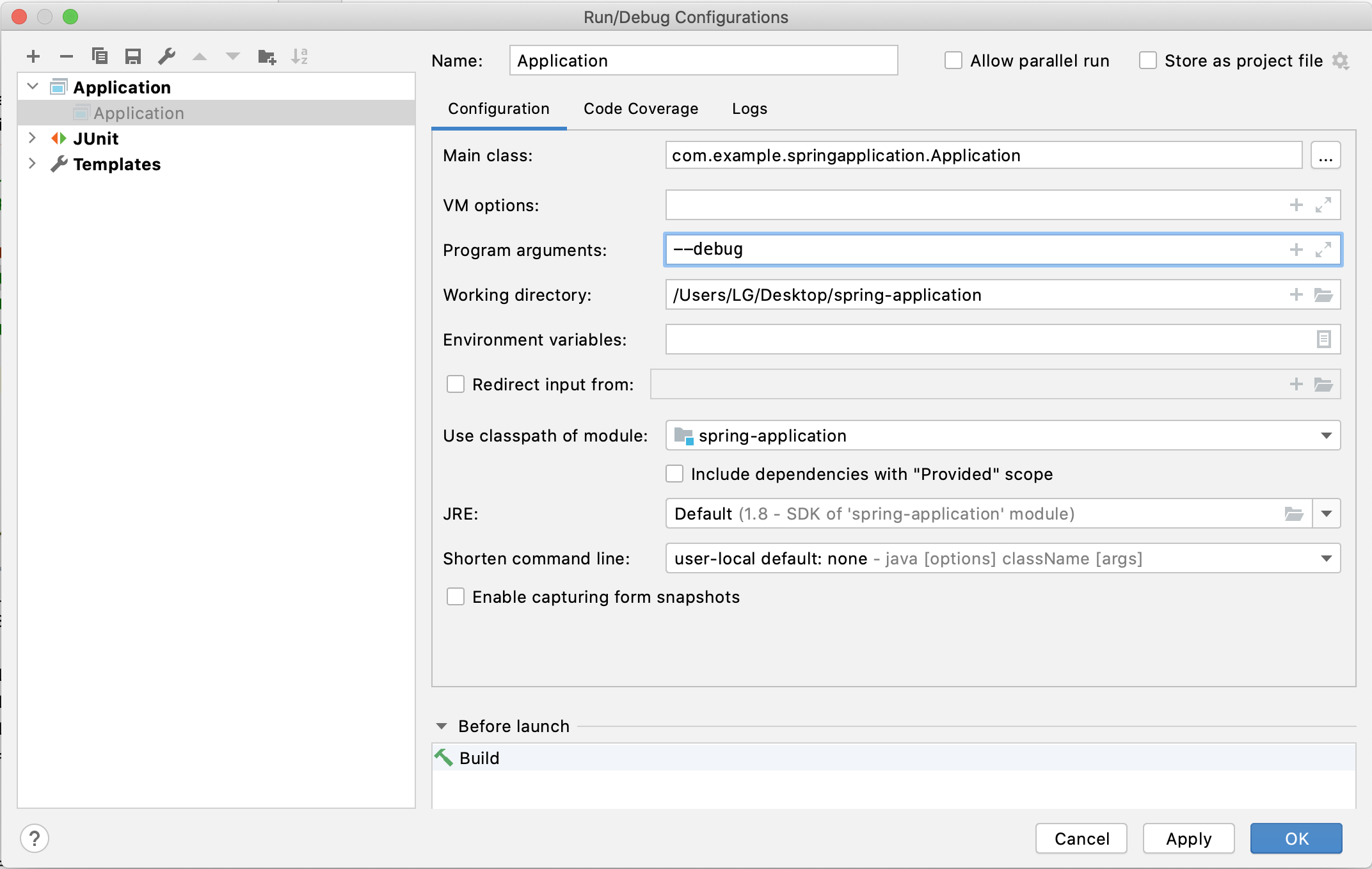Enable Redirect input from option
The width and height of the screenshot is (1372, 869).
(x=456, y=384)
